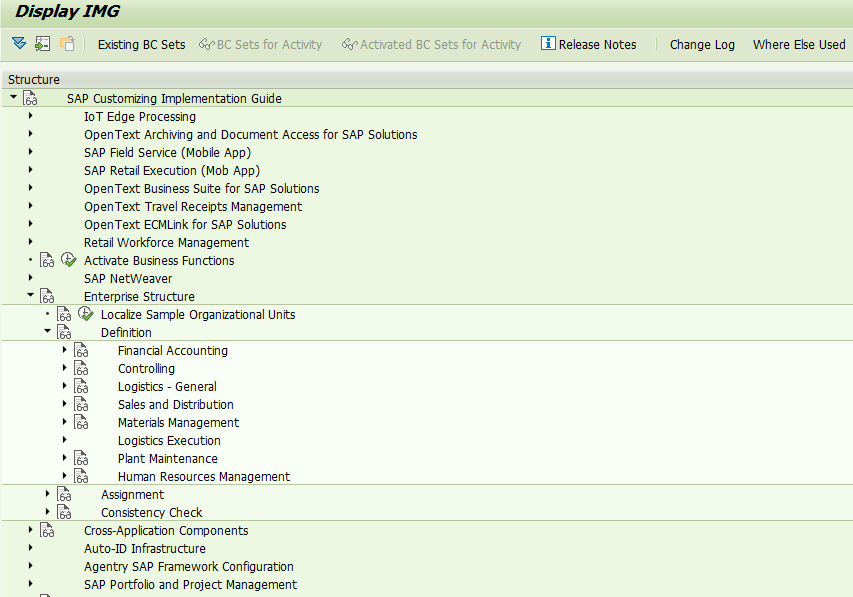The height and width of the screenshot is (597, 853).
Task: Click Activated BC Sets for Activity
Action: coord(431,45)
